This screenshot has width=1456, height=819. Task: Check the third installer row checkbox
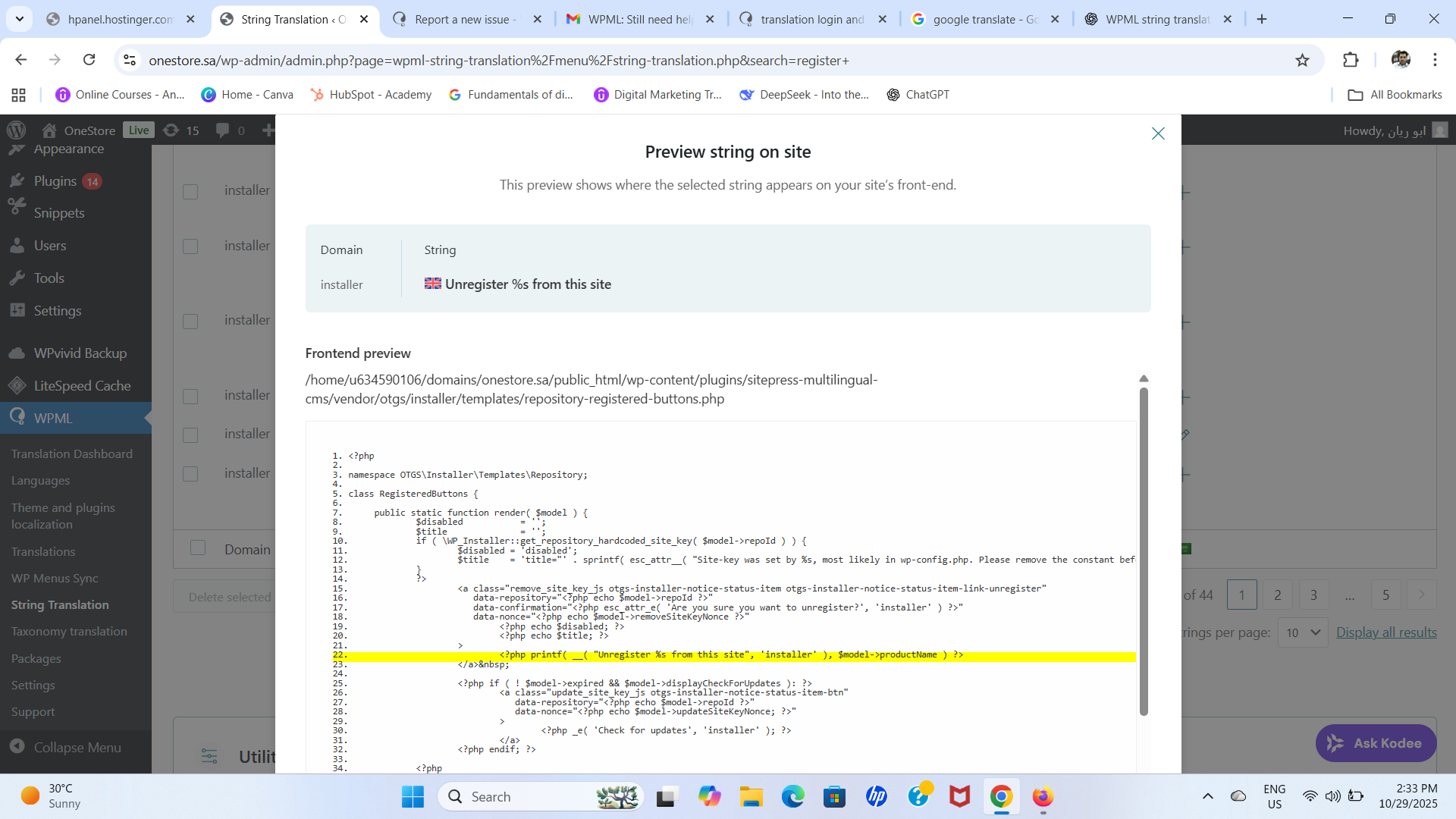click(x=190, y=322)
